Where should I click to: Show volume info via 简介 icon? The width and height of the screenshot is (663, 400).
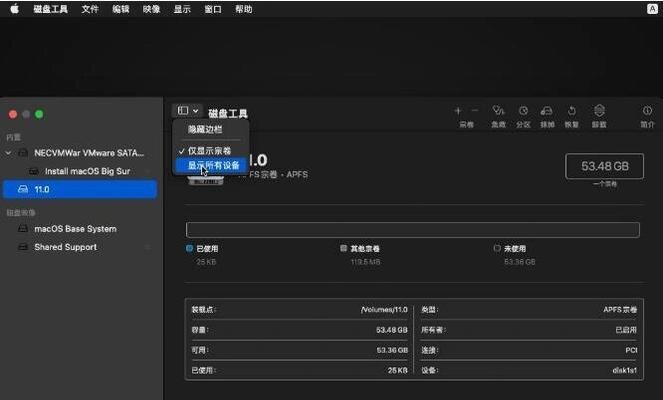coord(647,111)
